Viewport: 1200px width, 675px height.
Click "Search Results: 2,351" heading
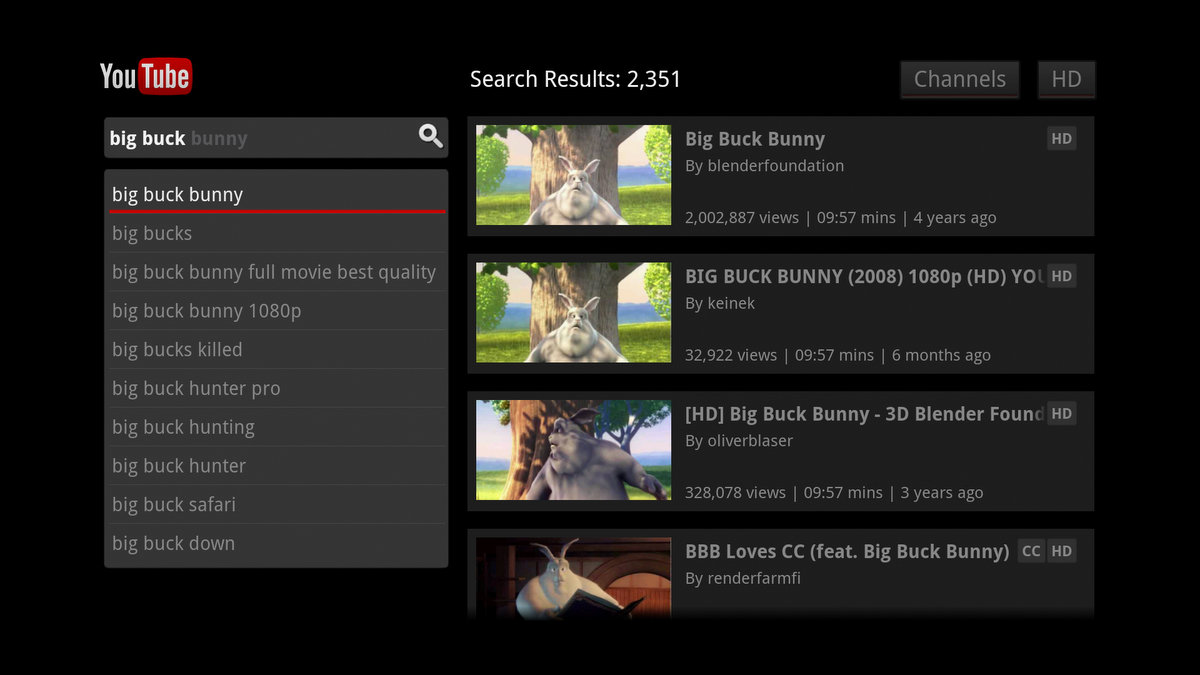coord(575,79)
